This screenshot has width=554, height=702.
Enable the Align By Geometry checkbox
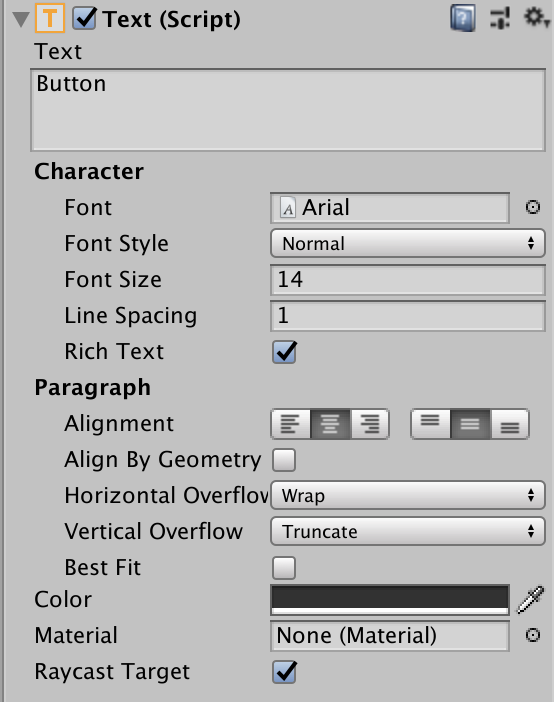[284, 460]
